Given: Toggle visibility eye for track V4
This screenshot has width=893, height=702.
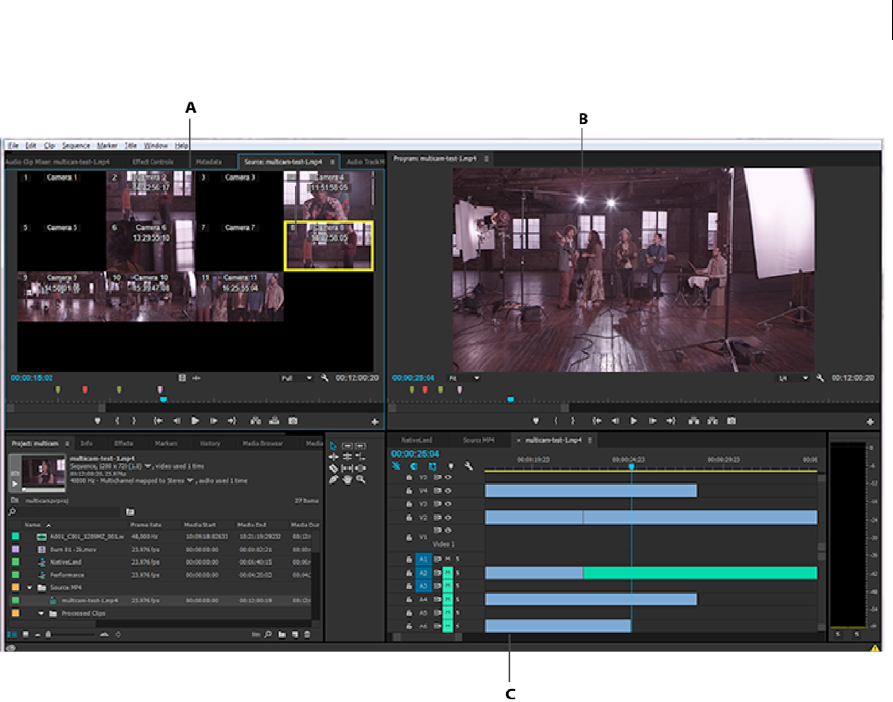Looking at the screenshot, I should coord(448,491).
